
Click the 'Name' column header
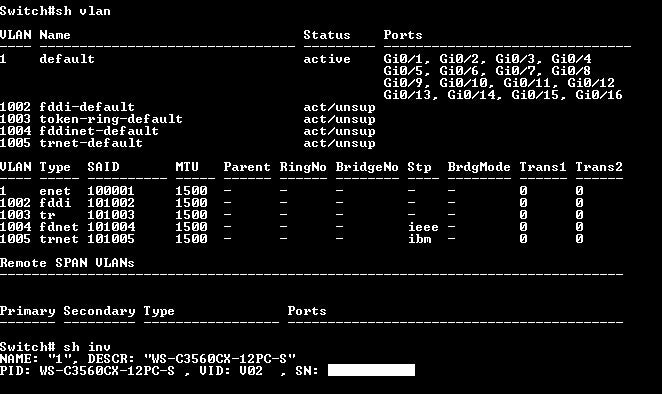pyautogui.click(x=55, y=35)
